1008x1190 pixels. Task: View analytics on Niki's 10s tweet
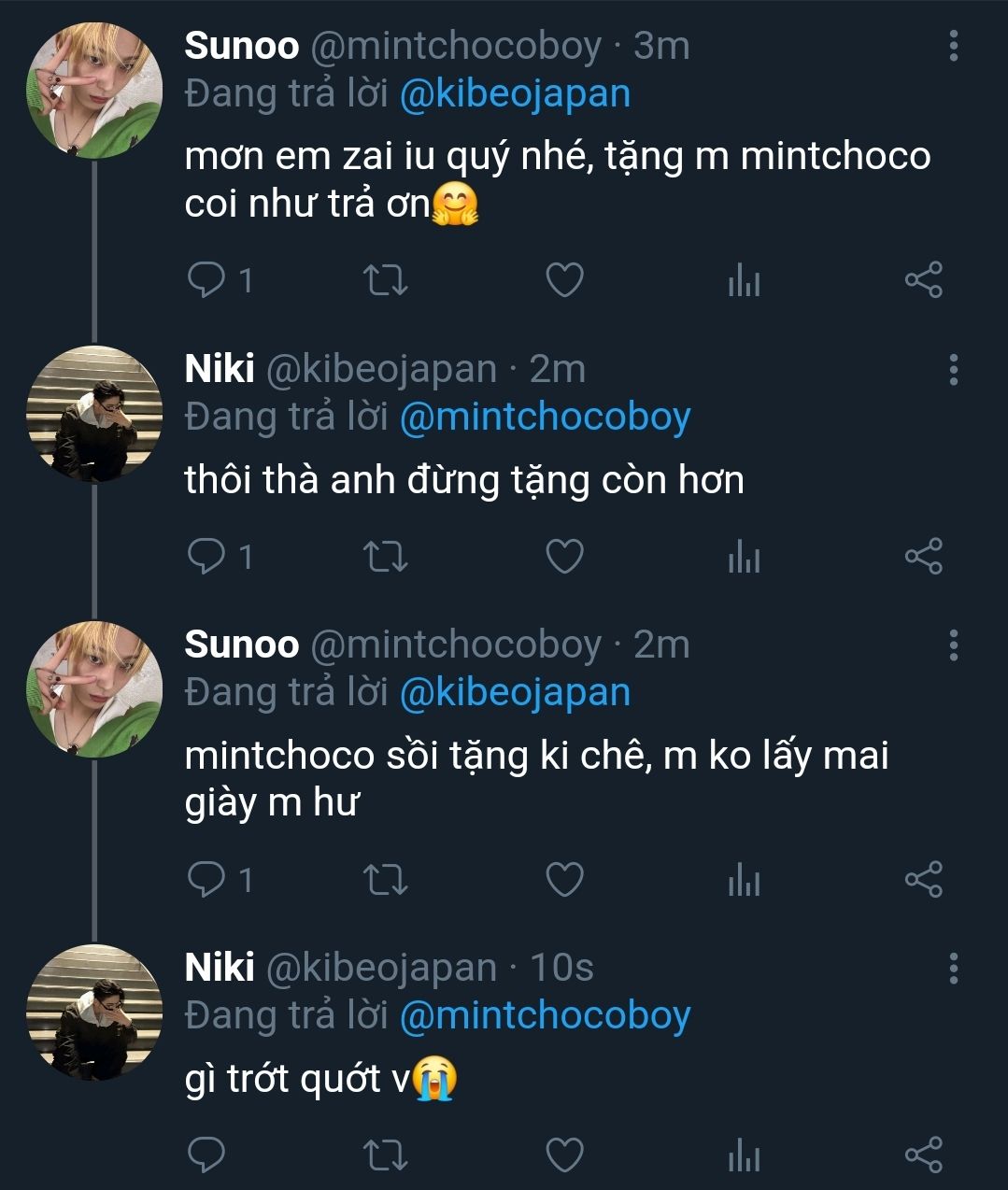pyautogui.click(x=744, y=1155)
